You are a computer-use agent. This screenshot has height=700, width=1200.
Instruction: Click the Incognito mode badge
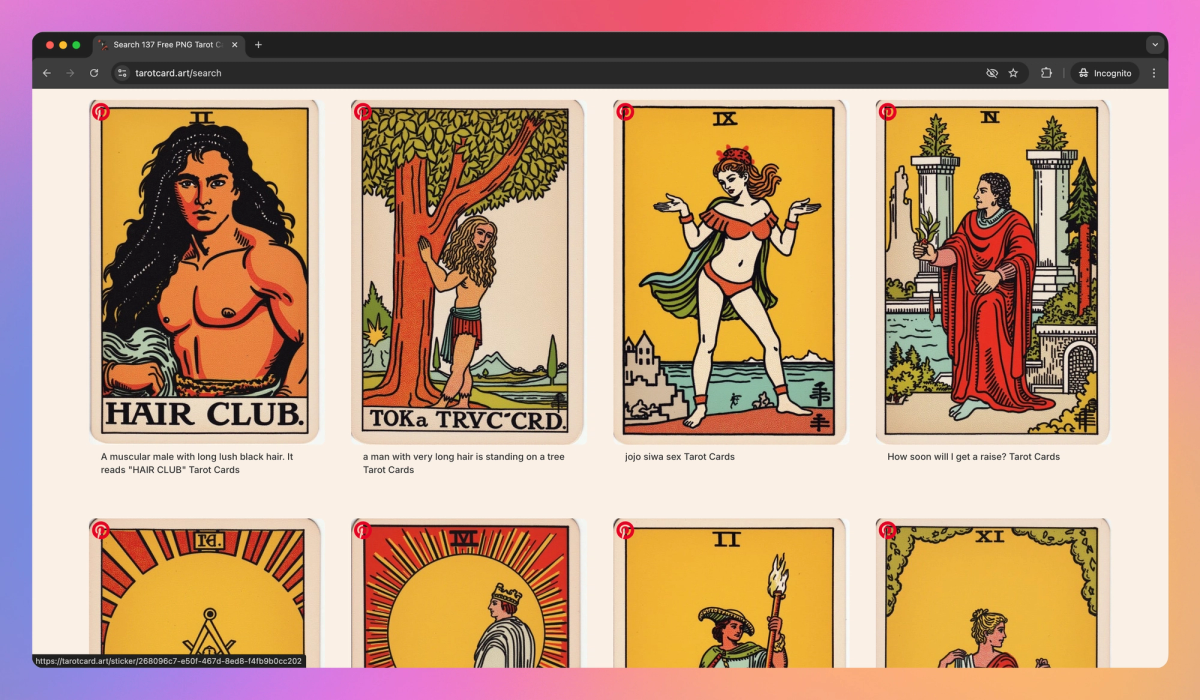tap(1103, 72)
